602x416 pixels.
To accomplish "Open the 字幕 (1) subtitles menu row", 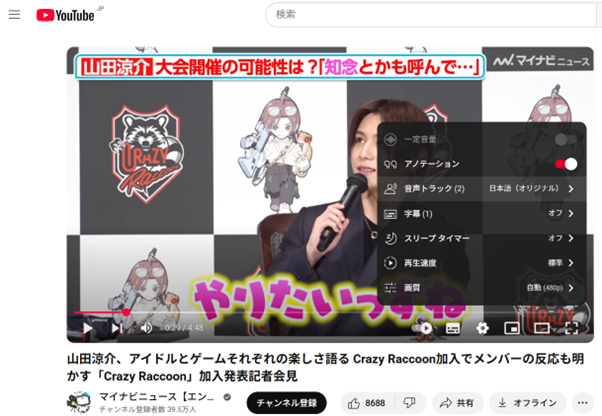I will click(x=482, y=213).
